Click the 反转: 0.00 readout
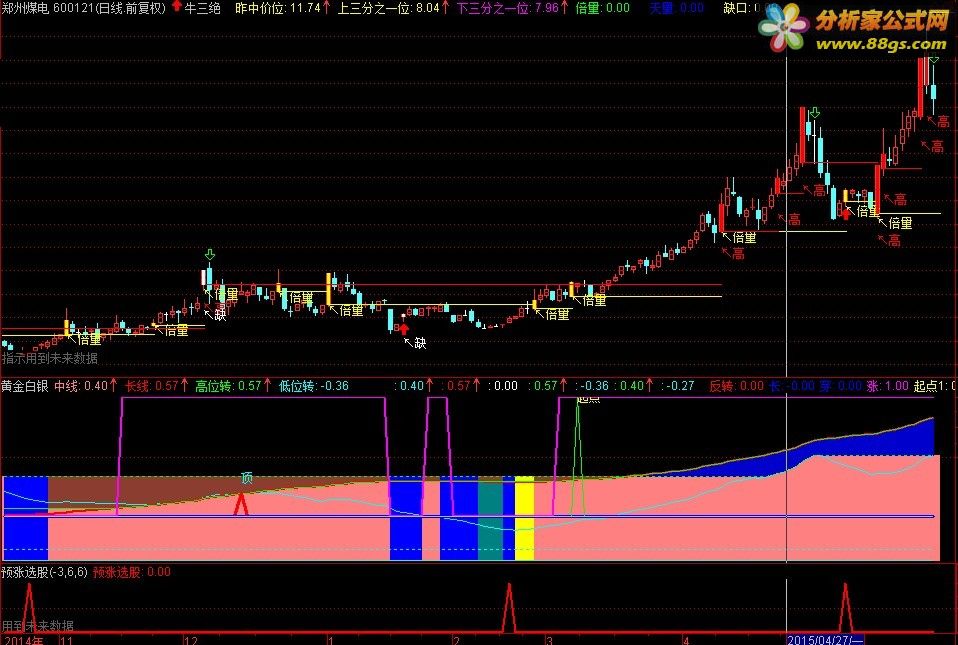 click(x=736, y=386)
